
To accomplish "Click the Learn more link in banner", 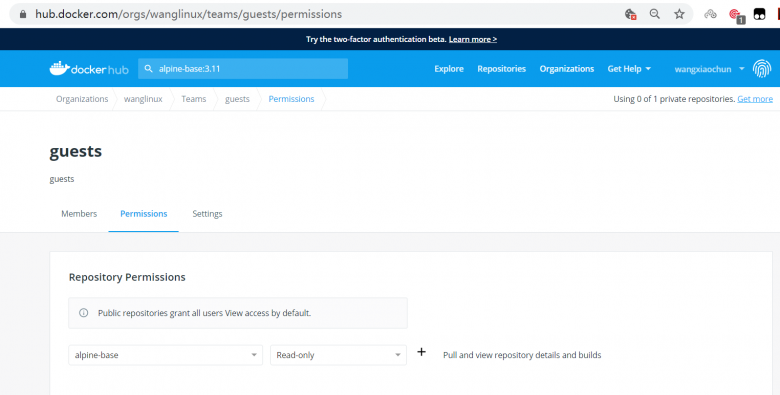I will click(x=473, y=39).
